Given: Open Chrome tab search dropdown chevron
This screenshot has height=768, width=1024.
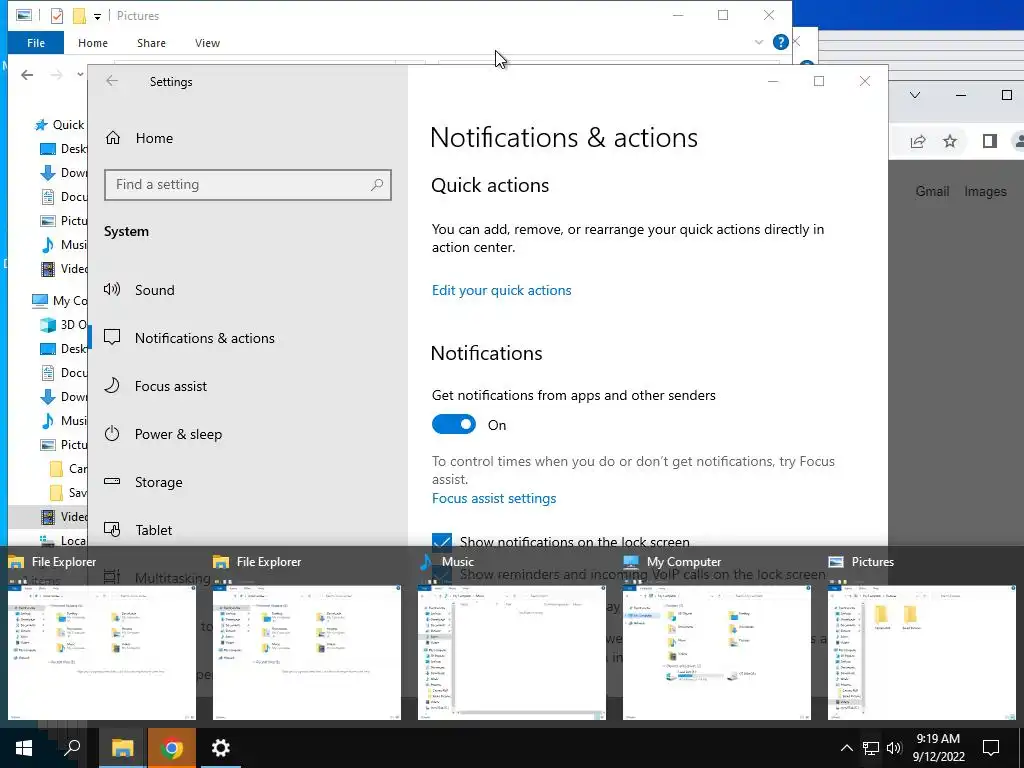Looking at the screenshot, I should [915, 95].
